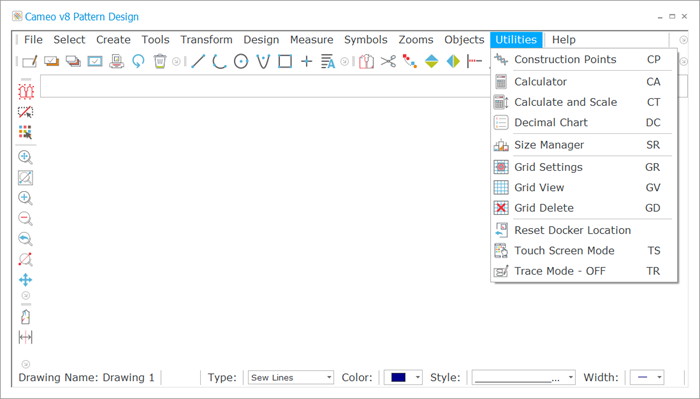This screenshot has height=399, width=700.
Task: Select the V-shaped dart tool icon
Action: [x=263, y=61]
